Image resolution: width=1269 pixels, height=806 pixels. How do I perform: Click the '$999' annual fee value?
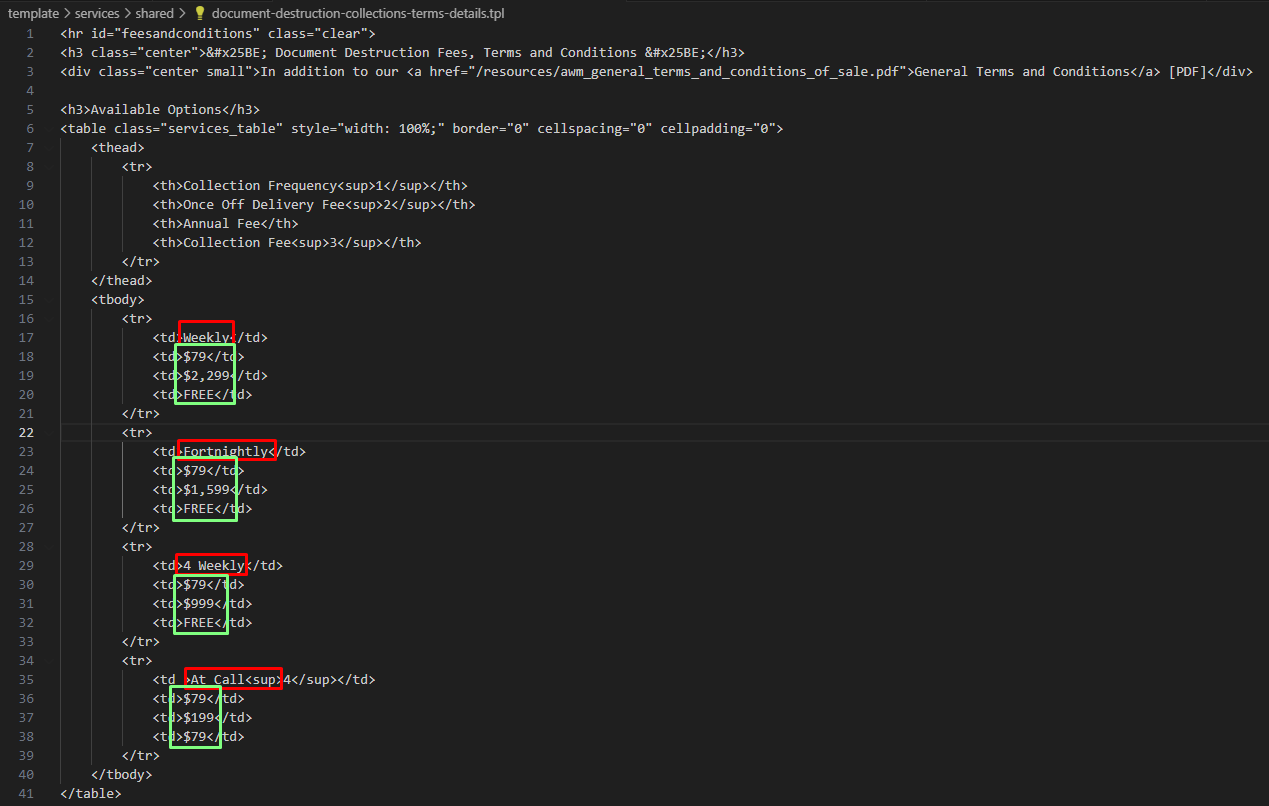point(199,603)
